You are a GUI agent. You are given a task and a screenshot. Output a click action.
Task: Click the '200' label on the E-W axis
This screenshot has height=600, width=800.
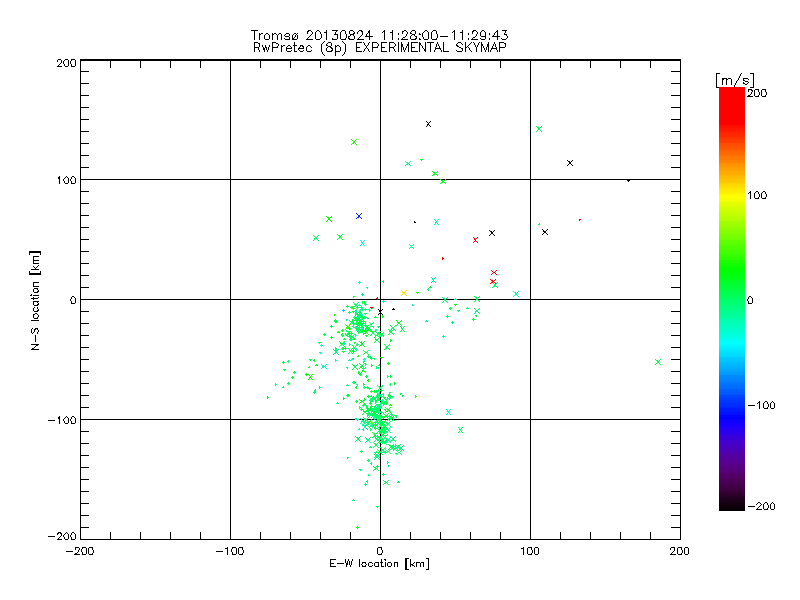tap(680, 551)
